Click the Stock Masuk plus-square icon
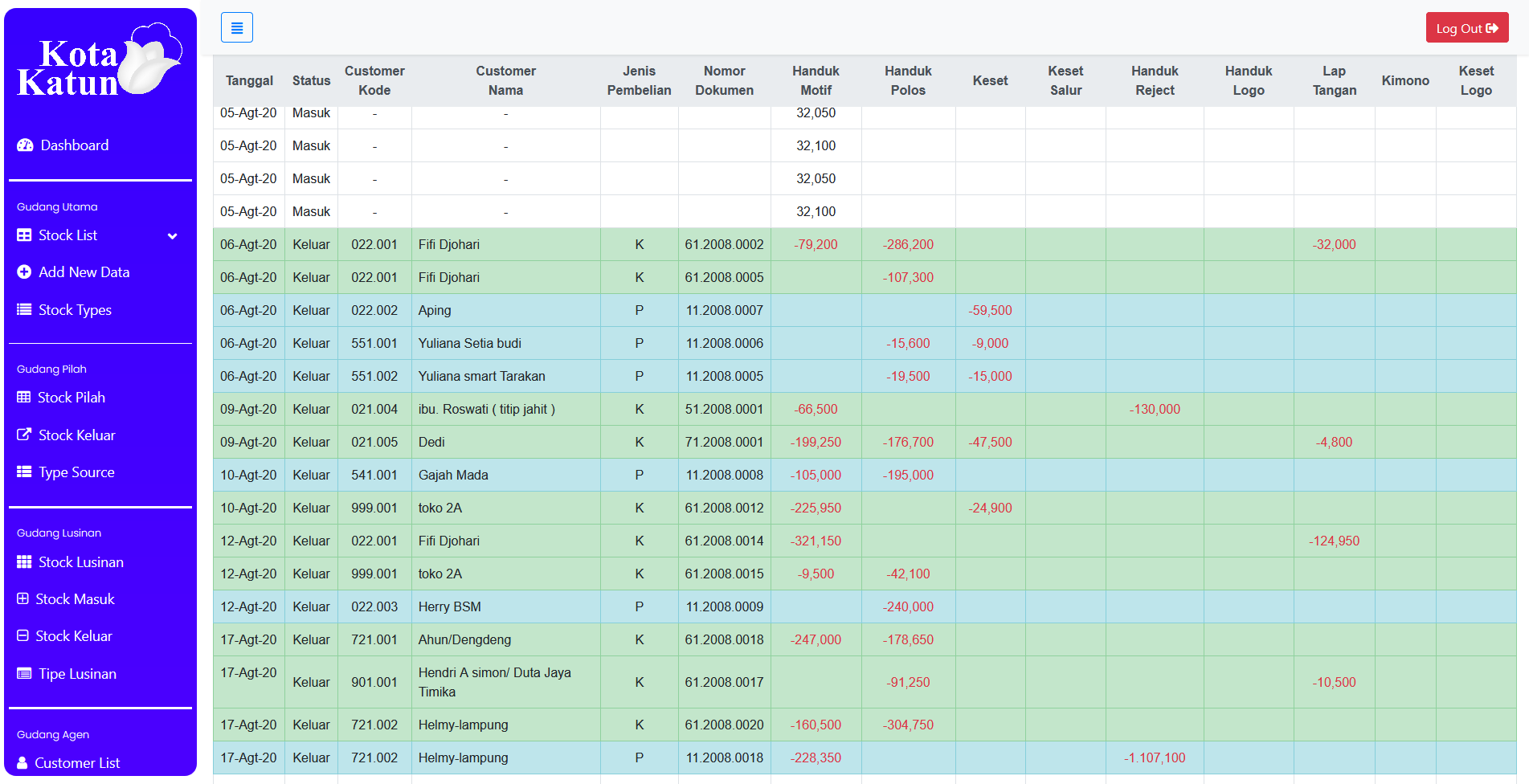Viewport: 1529px width, 784px height. (22, 598)
